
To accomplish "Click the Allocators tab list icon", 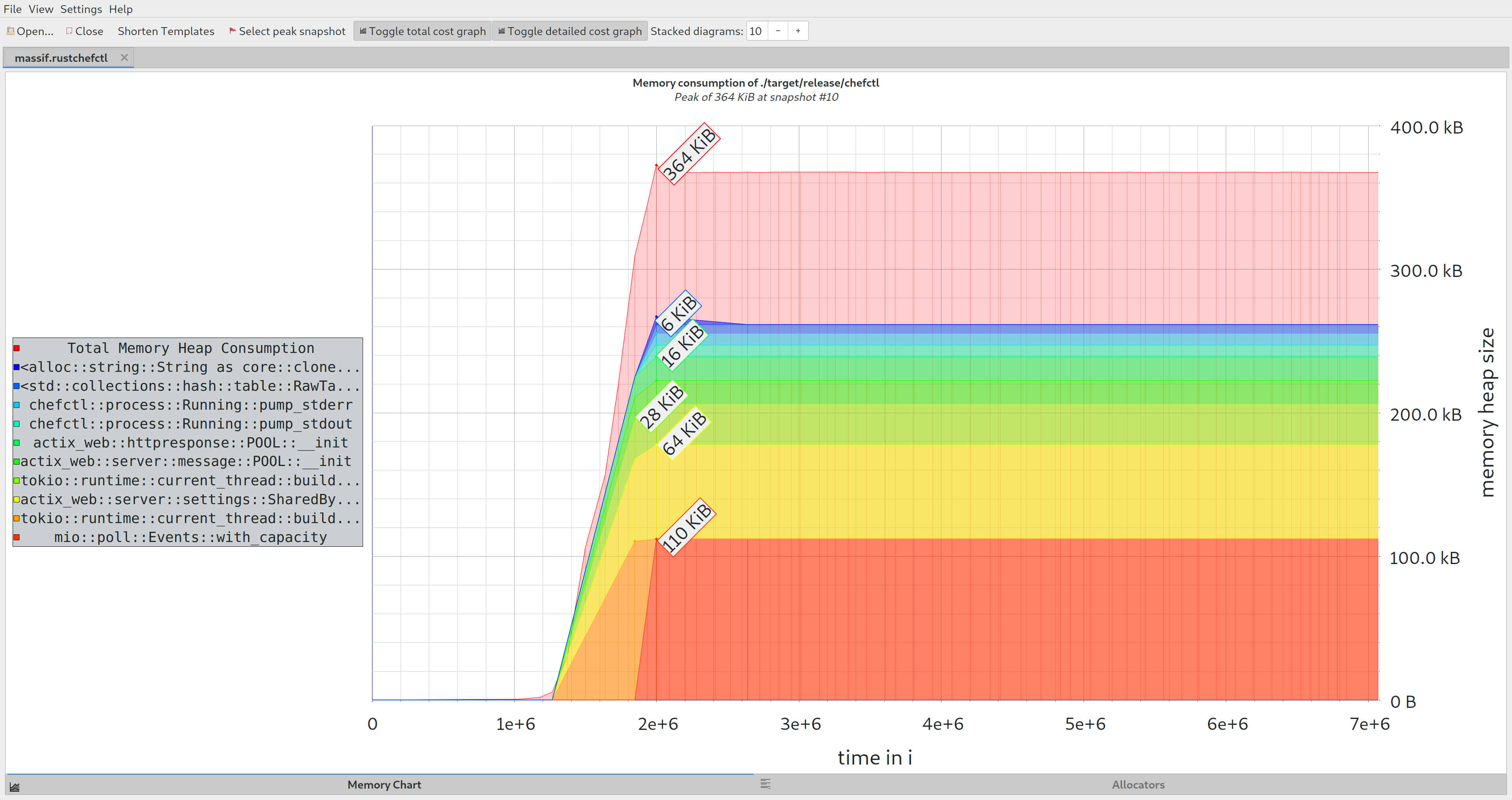I will [765, 784].
